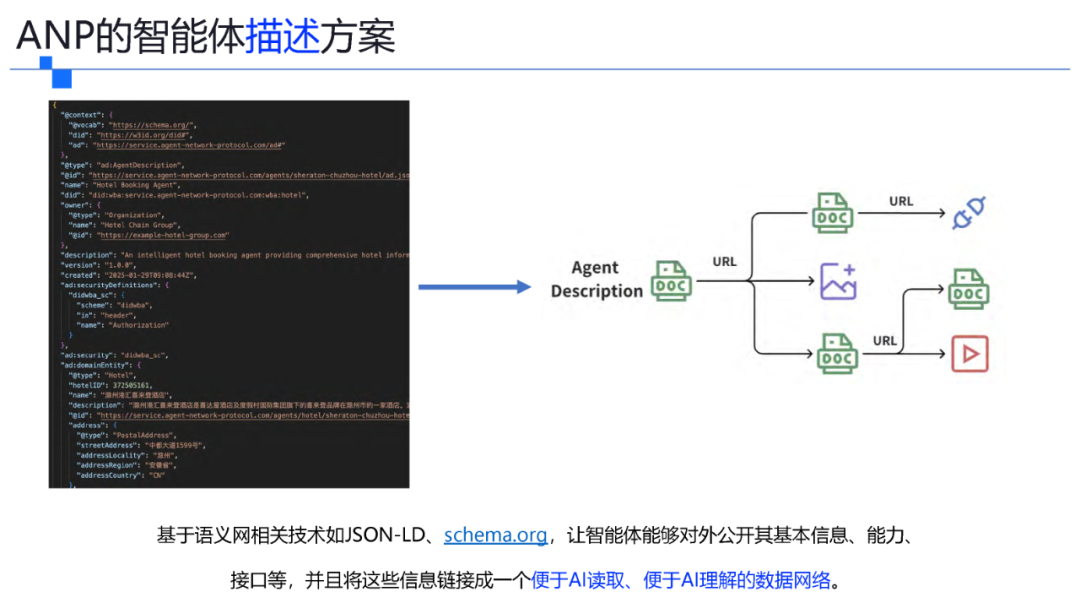1080x608 pixels.
Task: Click the URL label left of the plug icon
Action: click(901, 201)
